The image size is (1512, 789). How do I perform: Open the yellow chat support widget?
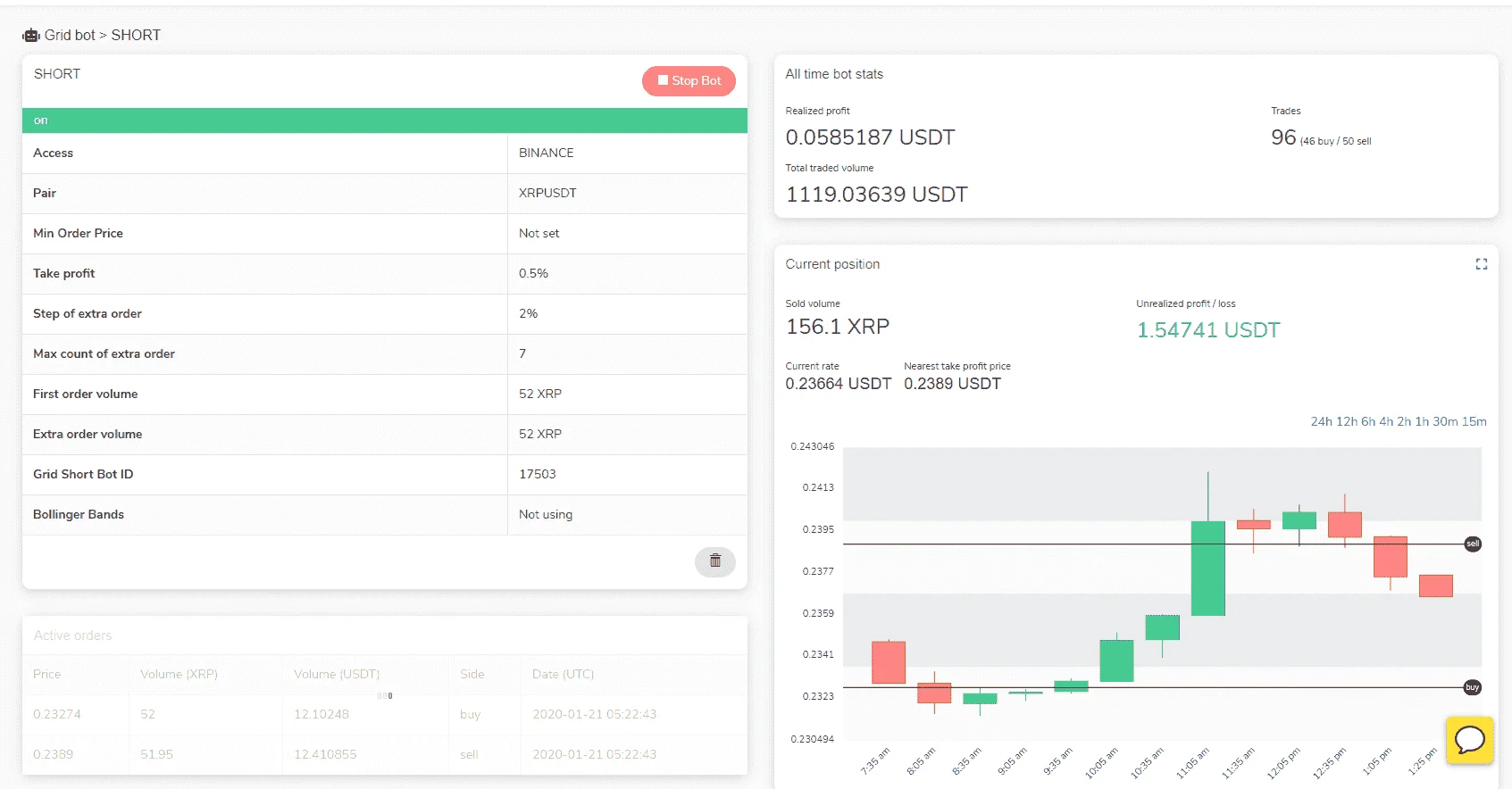coord(1470,740)
